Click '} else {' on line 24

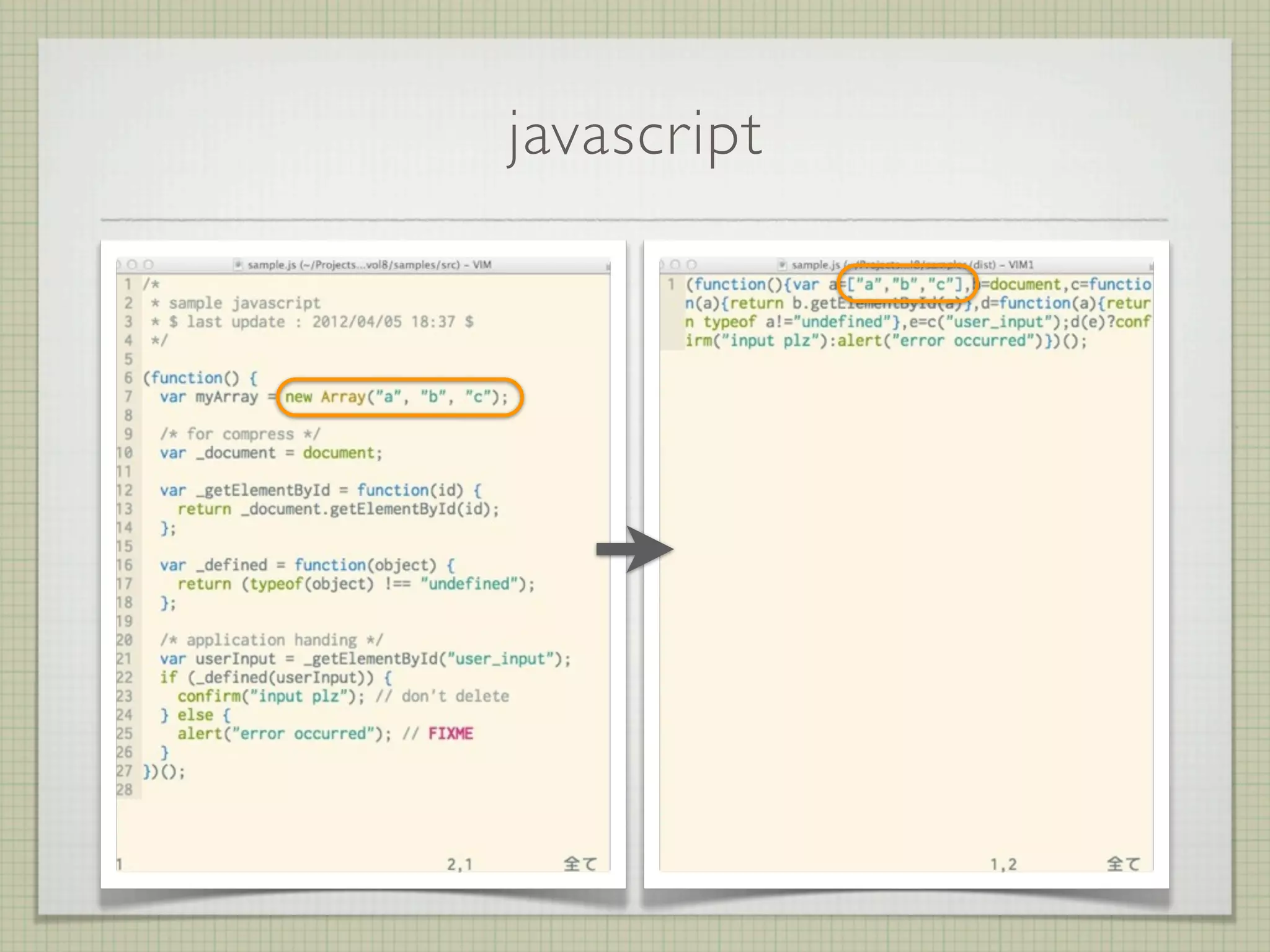195,715
